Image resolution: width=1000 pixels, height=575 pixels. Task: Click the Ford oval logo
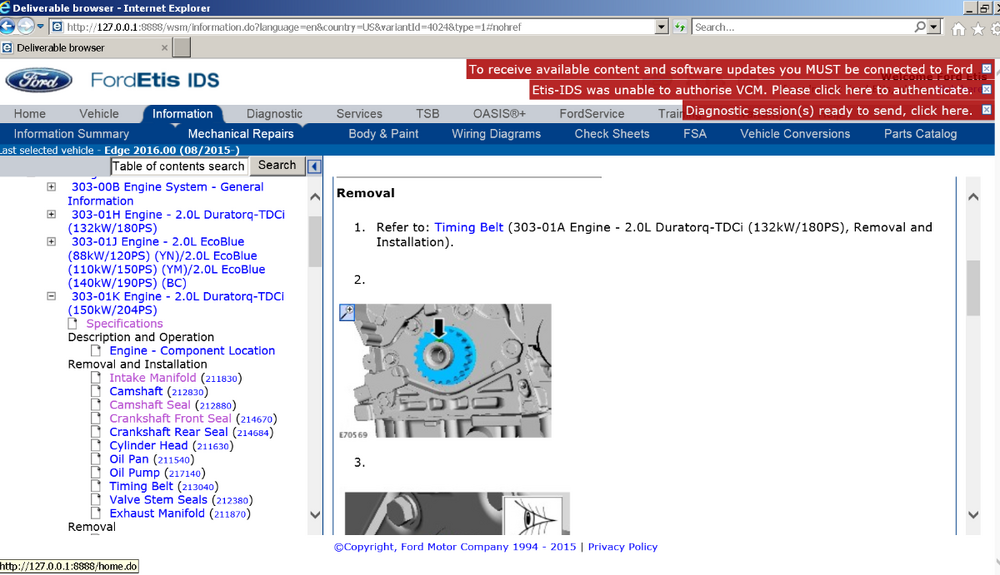tap(39, 80)
